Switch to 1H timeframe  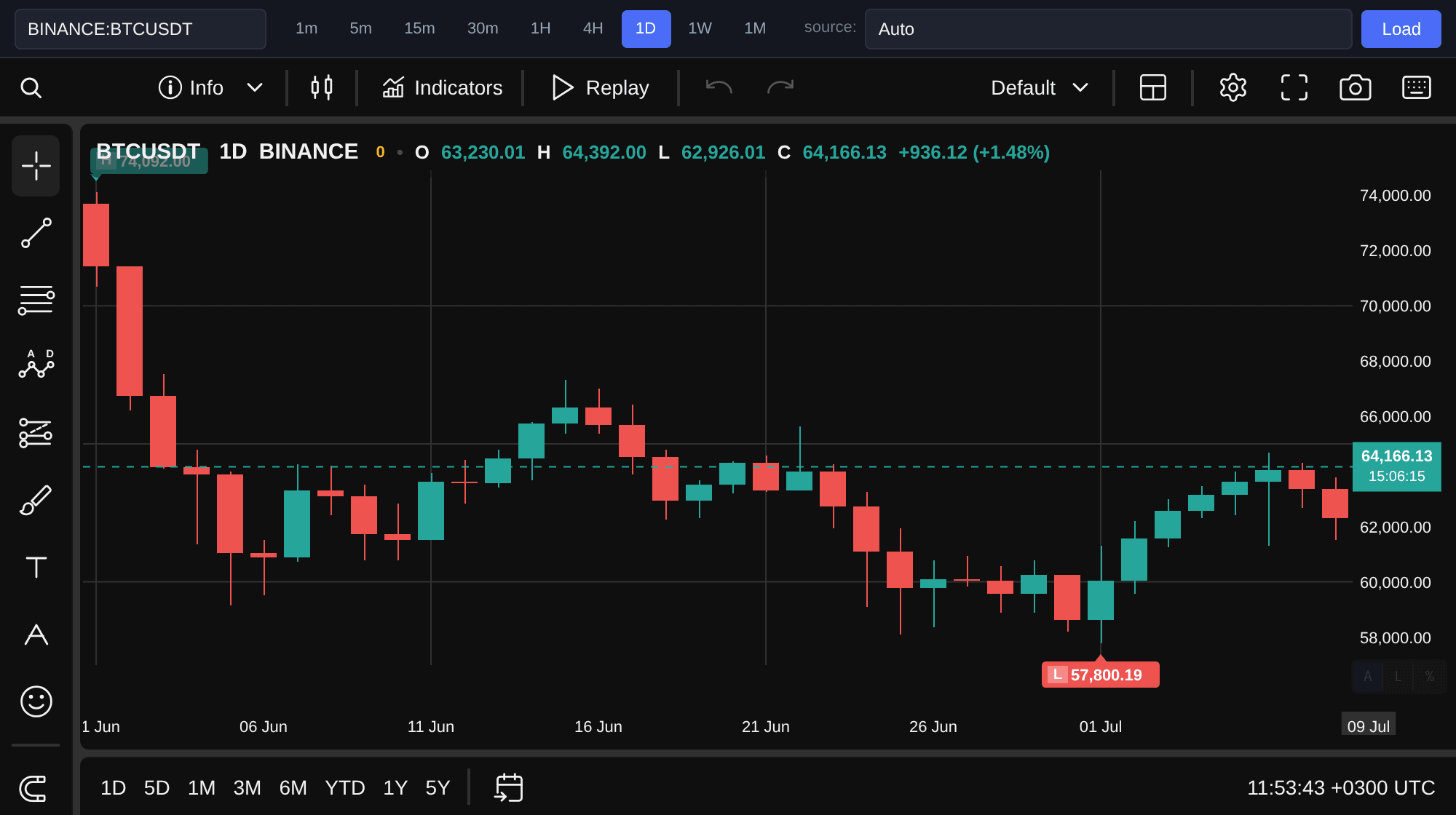(540, 28)
